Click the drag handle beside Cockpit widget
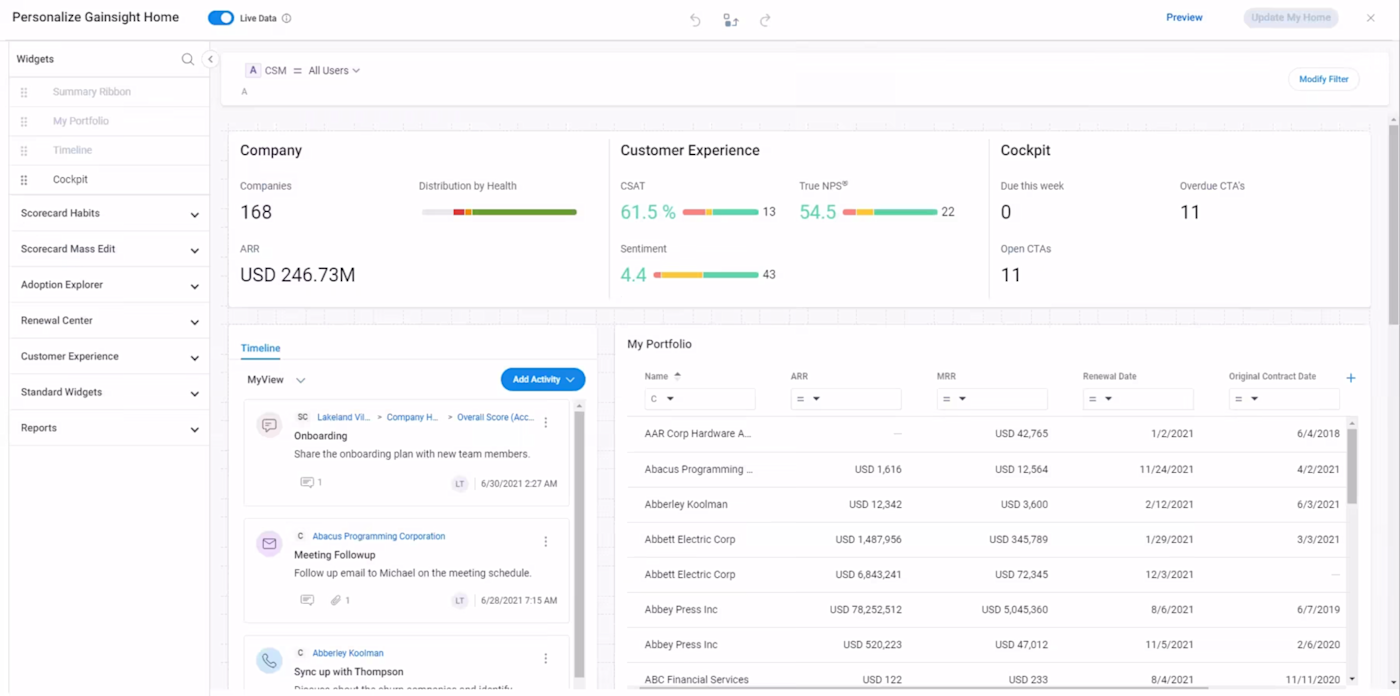This screenshot has height=696, width=1400. click(x=24, y=180)
